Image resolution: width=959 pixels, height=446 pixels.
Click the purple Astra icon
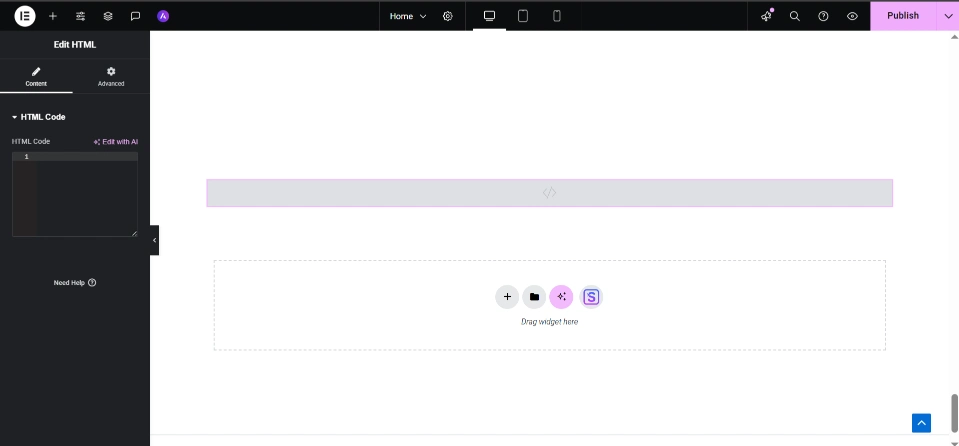point(163,16)
